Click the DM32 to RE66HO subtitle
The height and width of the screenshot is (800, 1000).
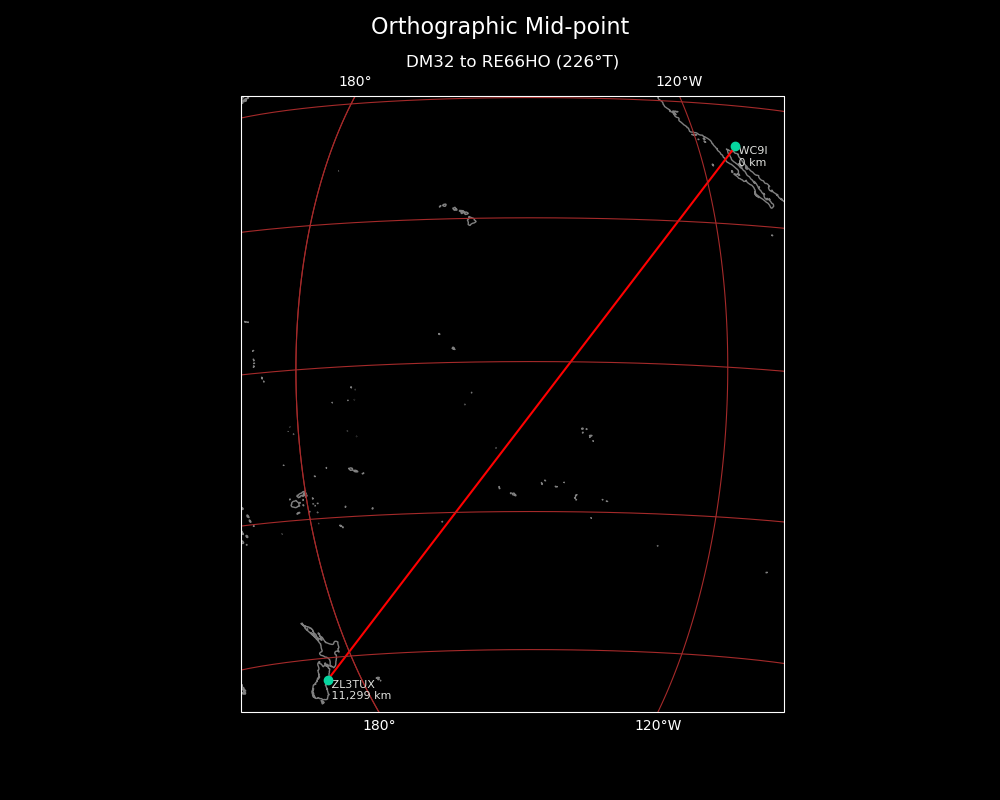(x=512, y=62)
